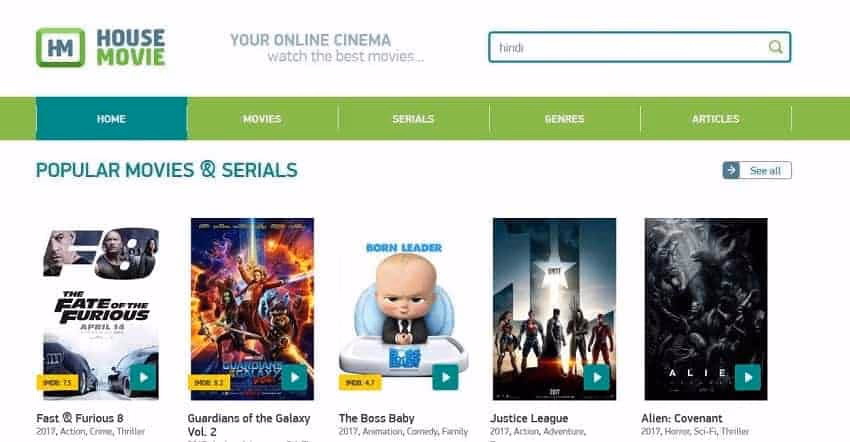850x442 pixels.
Task: Click play icon on Justice League poster
Action: 596,377
